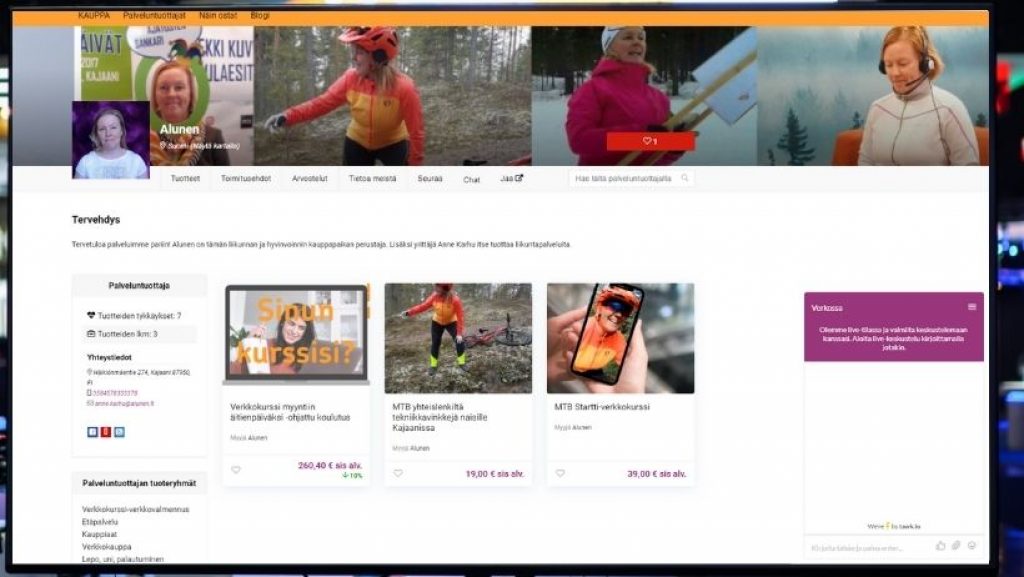Attach a file using the chat paperclip icon
This screenshot has width=1024, height=577.
coord(956,545)
